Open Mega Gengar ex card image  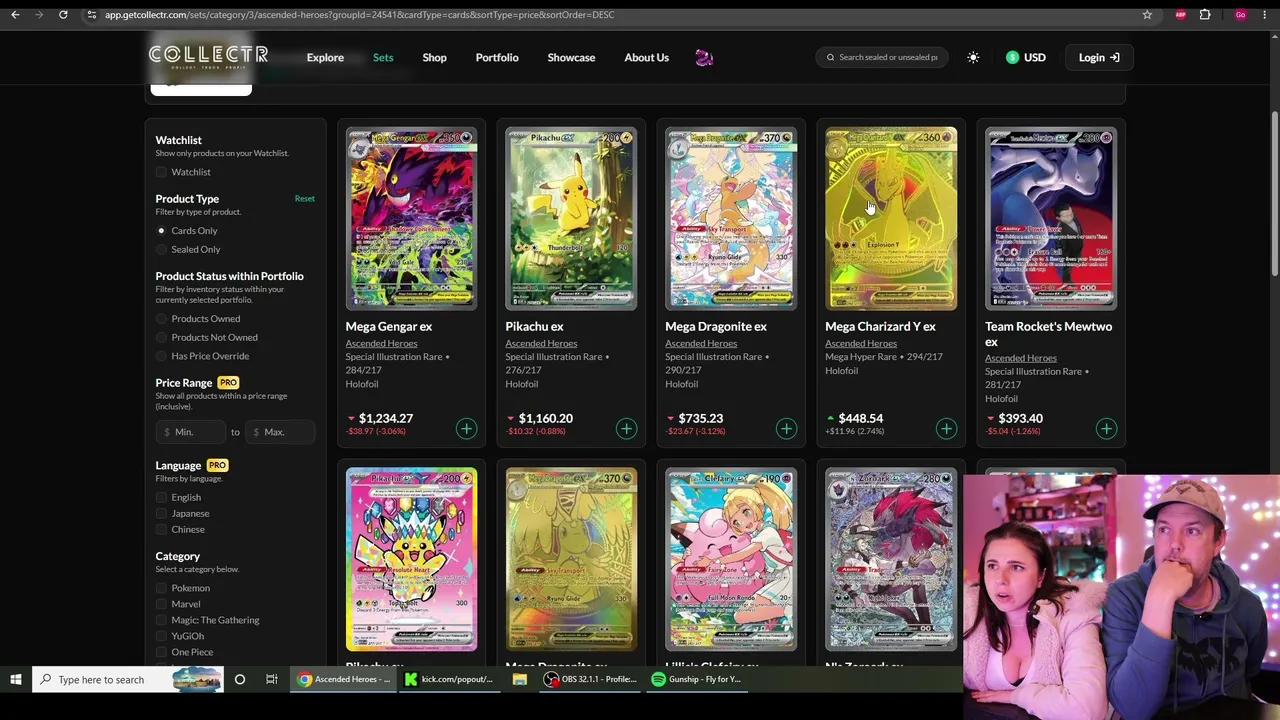(411, 218)
